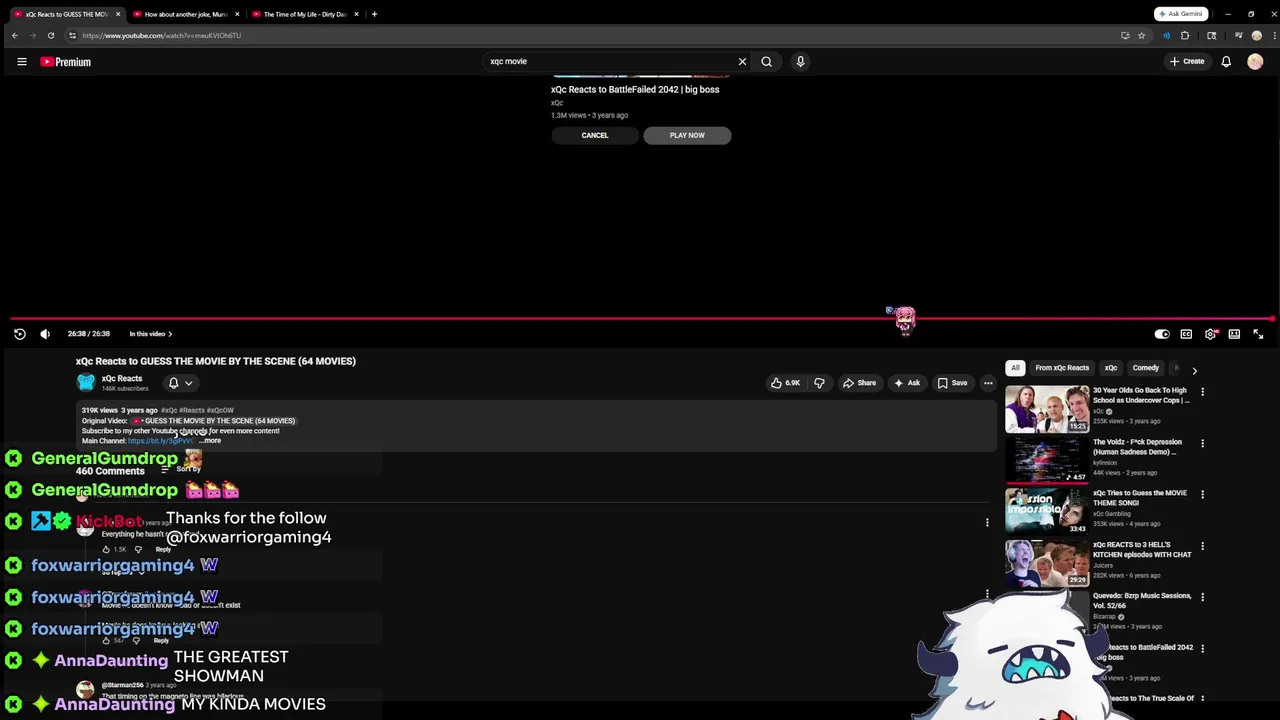Ask about the video with the sparkle button
Image resolution: width=1280 pixels, height=720 pixels.
[907, 383]
